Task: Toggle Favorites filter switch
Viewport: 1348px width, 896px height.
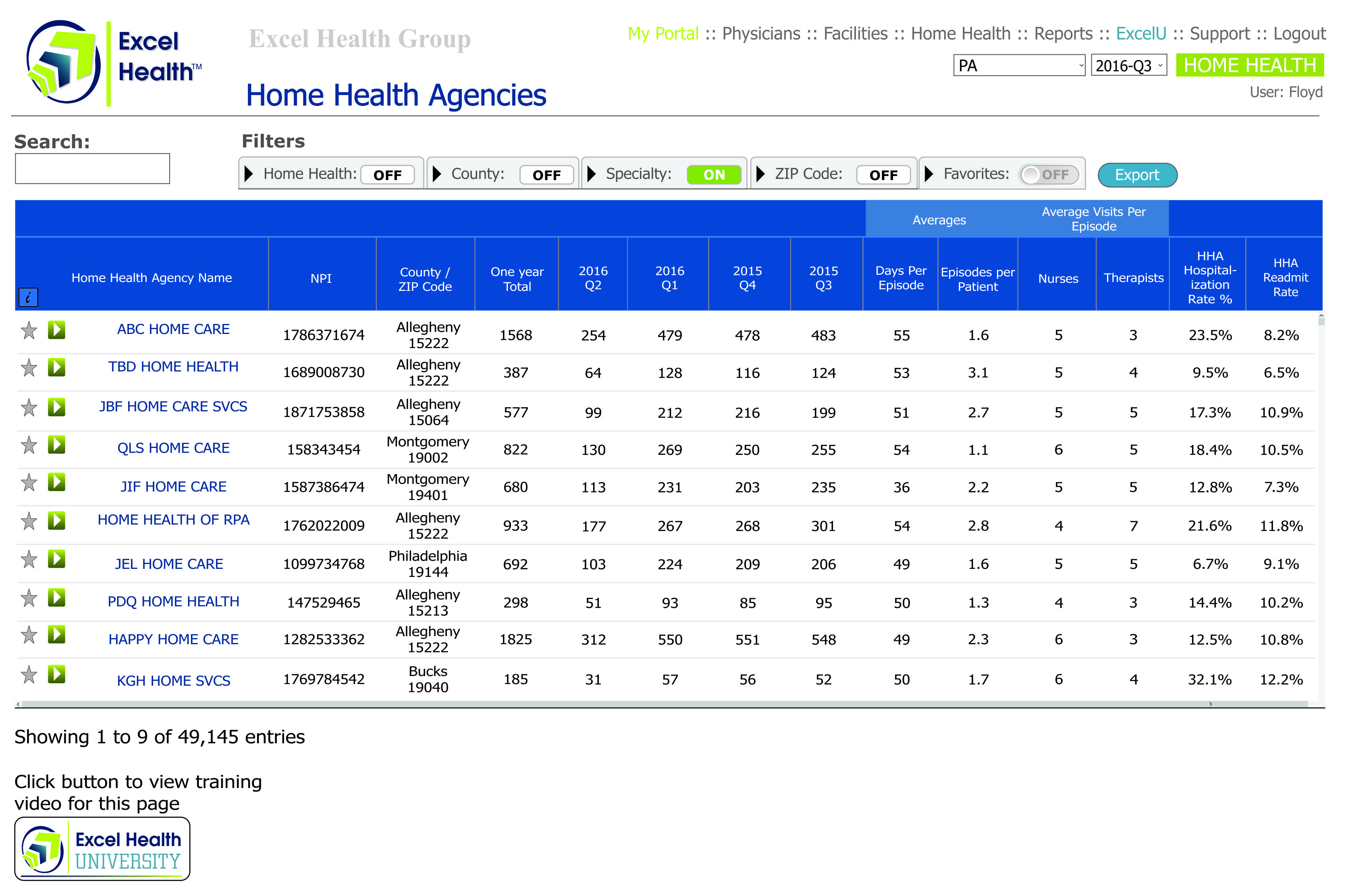Action: pos(1049,175)
